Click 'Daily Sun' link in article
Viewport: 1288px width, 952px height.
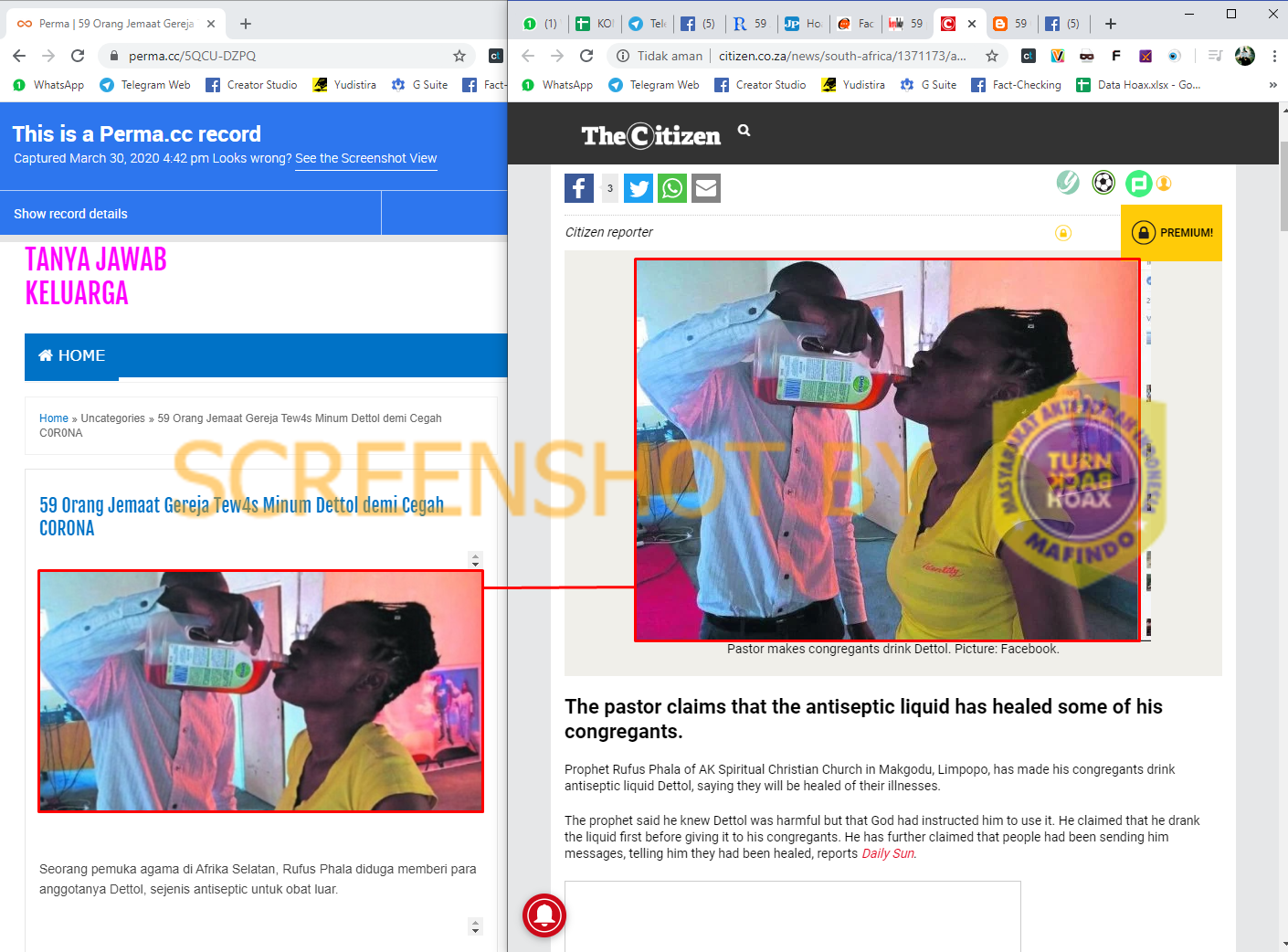coord(888,853)
